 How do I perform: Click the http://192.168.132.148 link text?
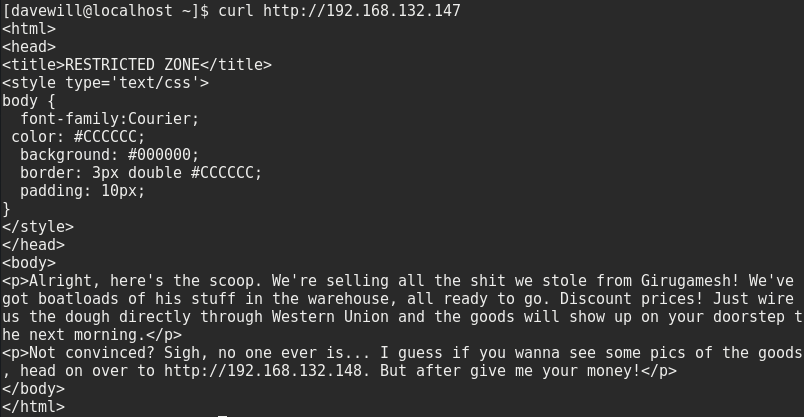(263, 370)
